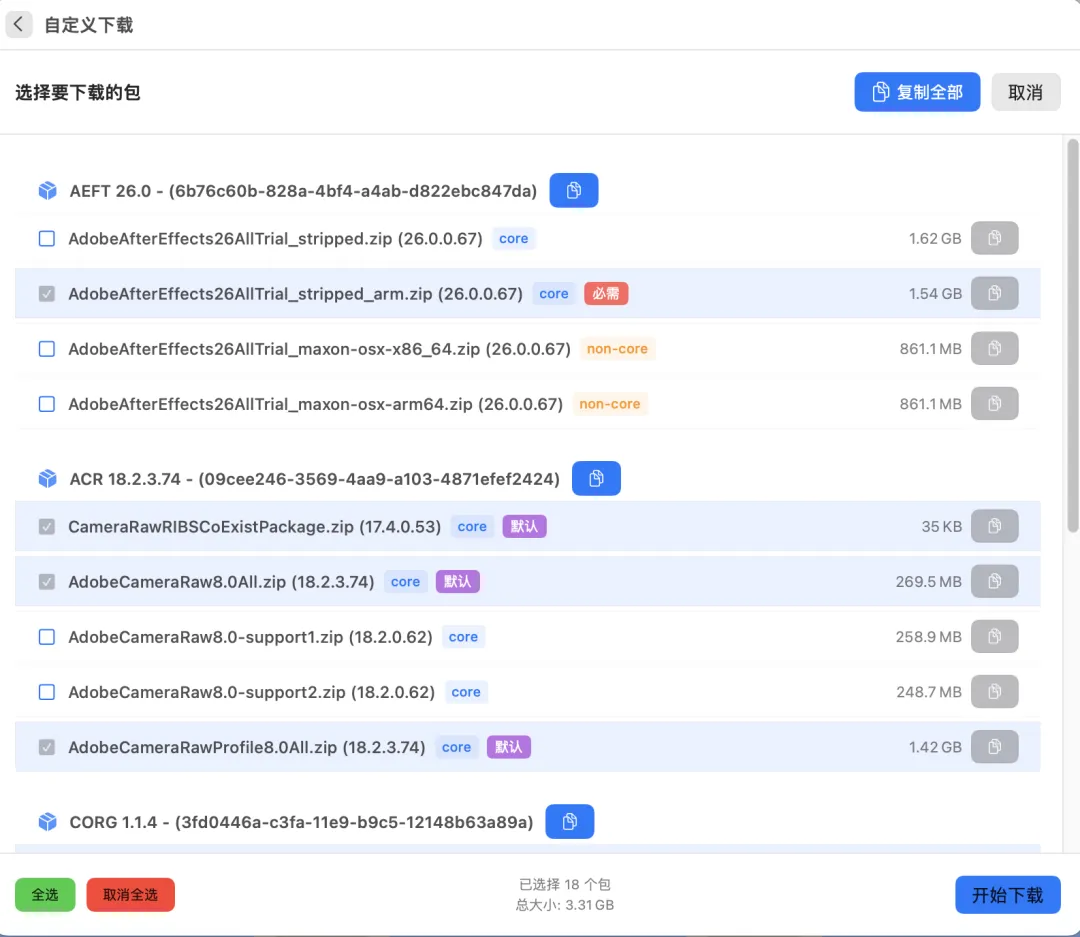Click the 复制全部 copy all button
This screenshot has width=1080, height=937.
click(917, 92)
